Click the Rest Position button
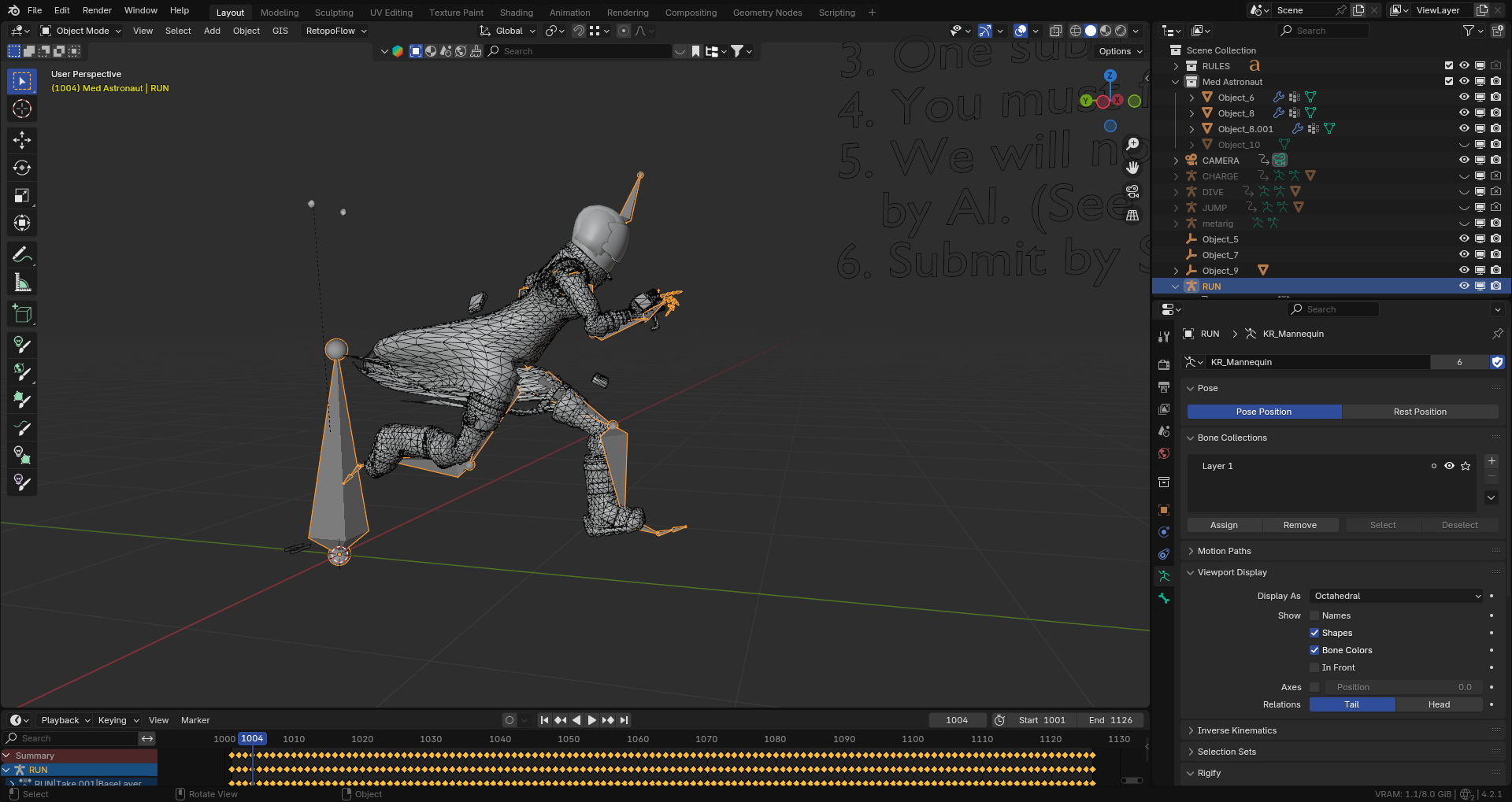 (1420, 412)
